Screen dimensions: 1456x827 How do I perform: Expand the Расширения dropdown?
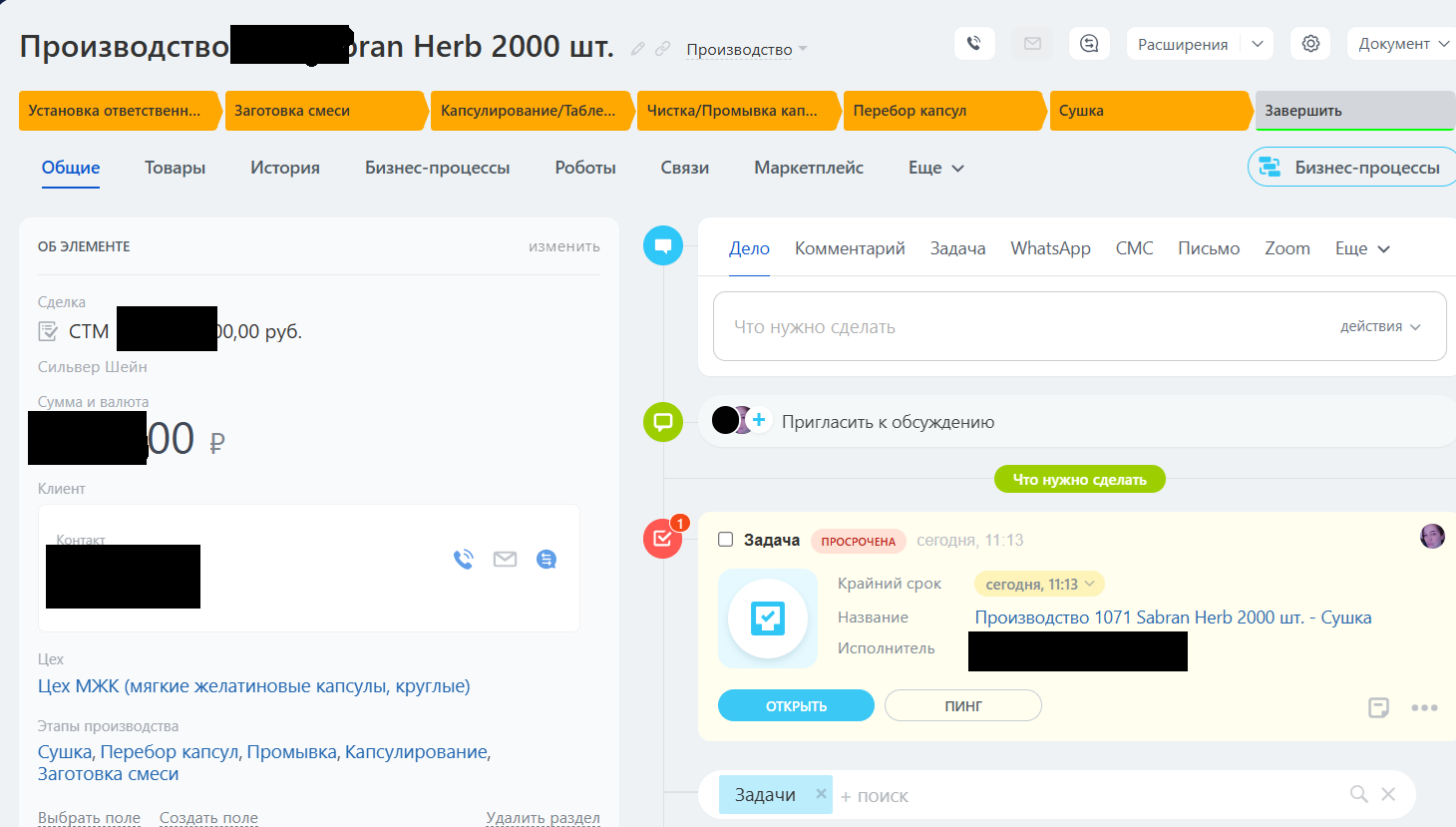(x=1257, y=44)
